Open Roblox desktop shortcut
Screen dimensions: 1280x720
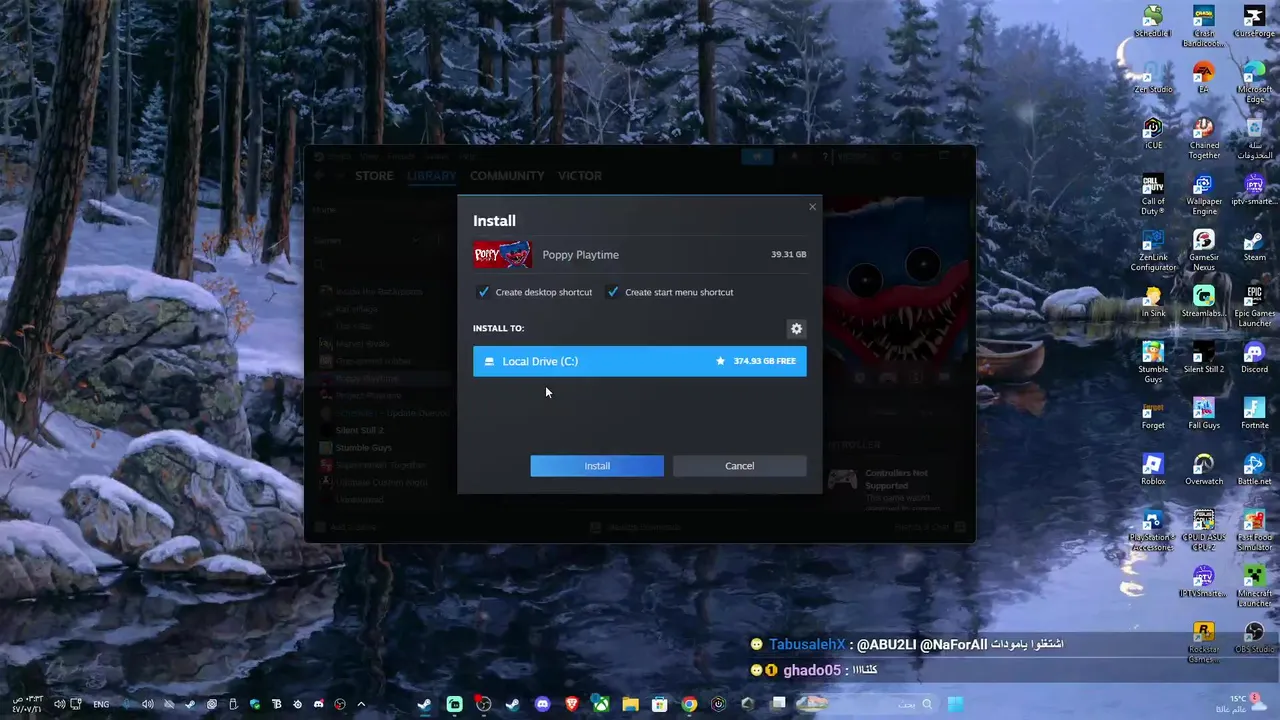(1153, 469)
